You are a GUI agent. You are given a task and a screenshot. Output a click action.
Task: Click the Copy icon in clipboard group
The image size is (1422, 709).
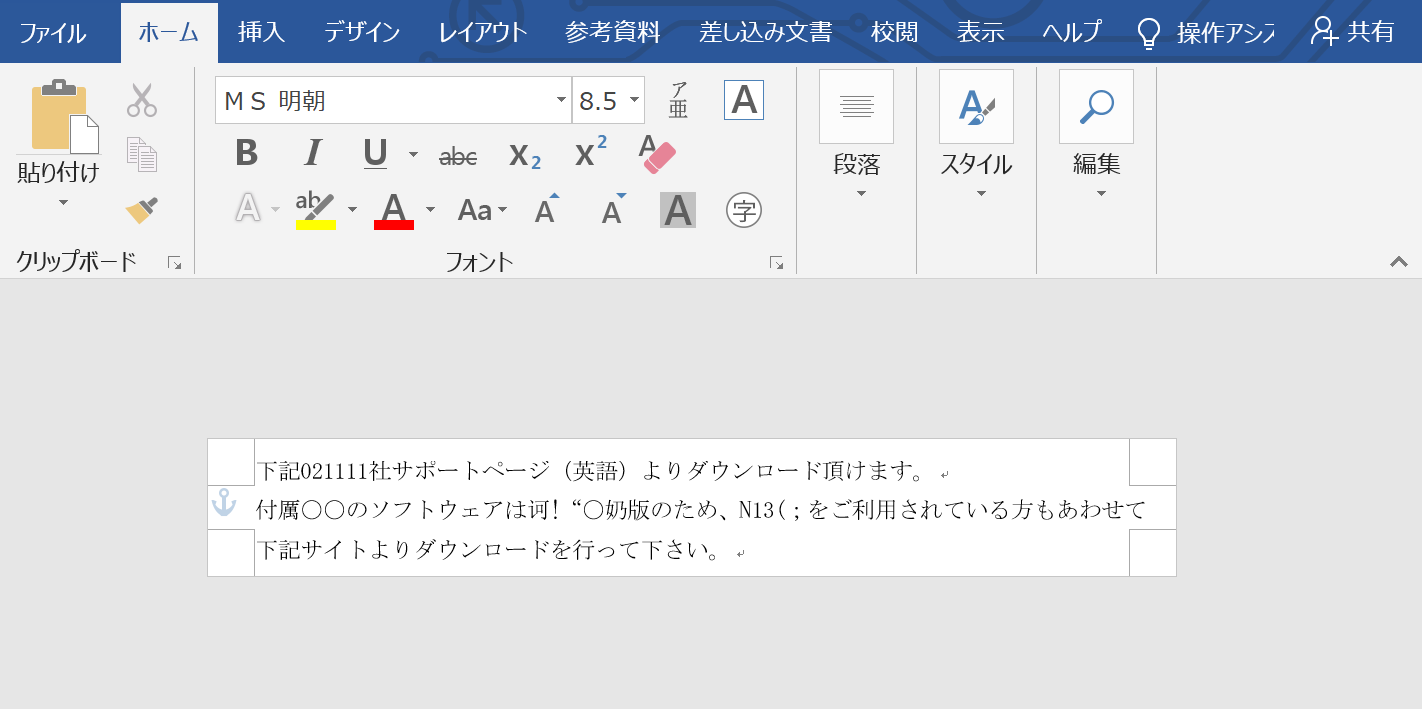(142, 155)
